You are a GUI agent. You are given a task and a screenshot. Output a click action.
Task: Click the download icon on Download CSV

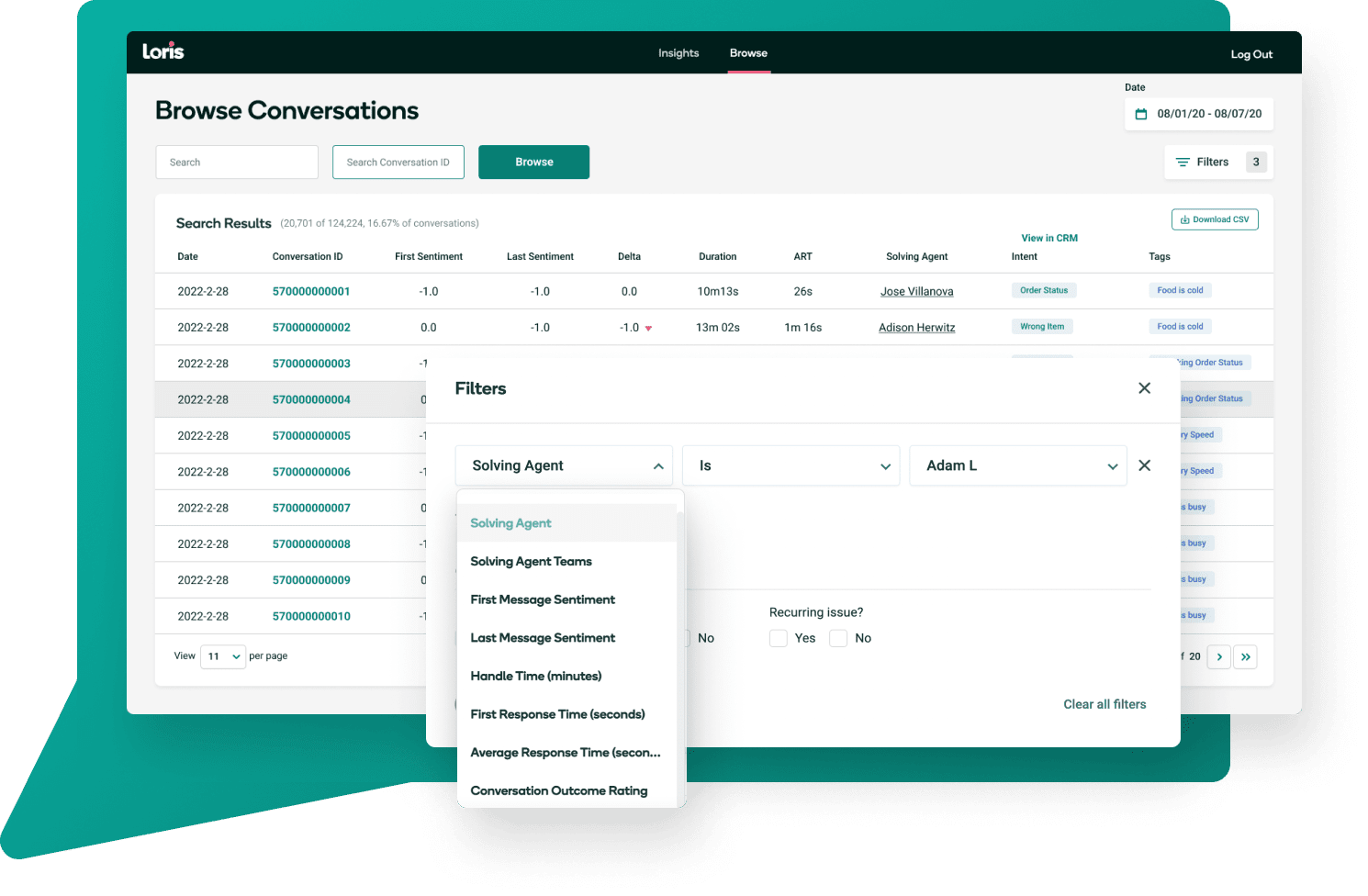click(1183, 219)
